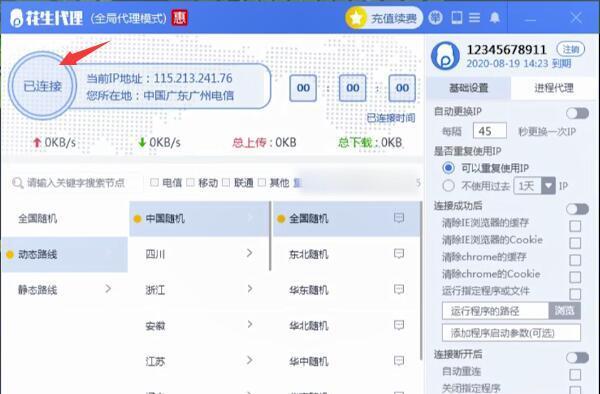The image size is (600, 394).
Task: Expand the 安徽 province chevron
Action: coord(249,325)
